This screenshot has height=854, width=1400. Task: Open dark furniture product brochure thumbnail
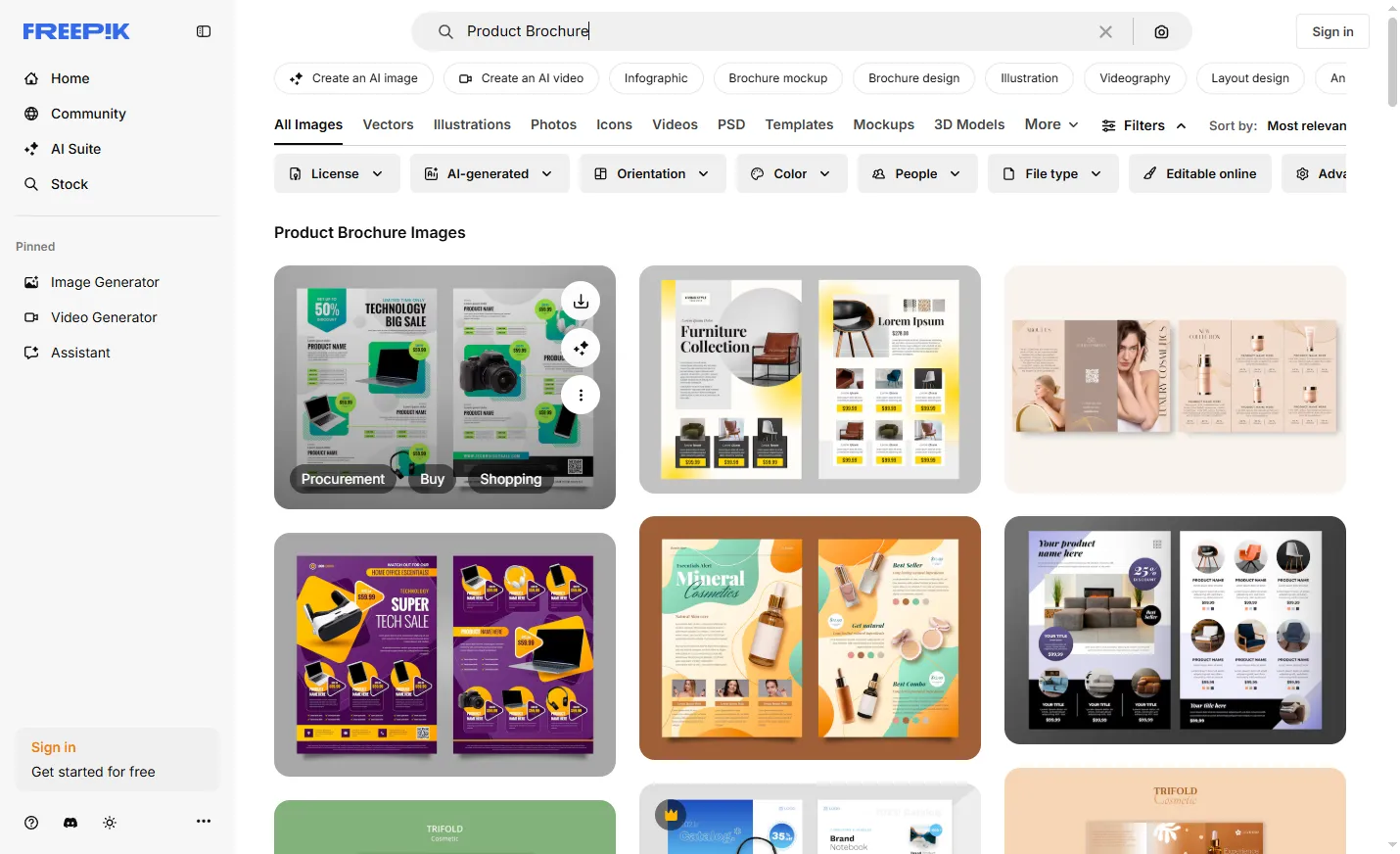(1175, 630)
